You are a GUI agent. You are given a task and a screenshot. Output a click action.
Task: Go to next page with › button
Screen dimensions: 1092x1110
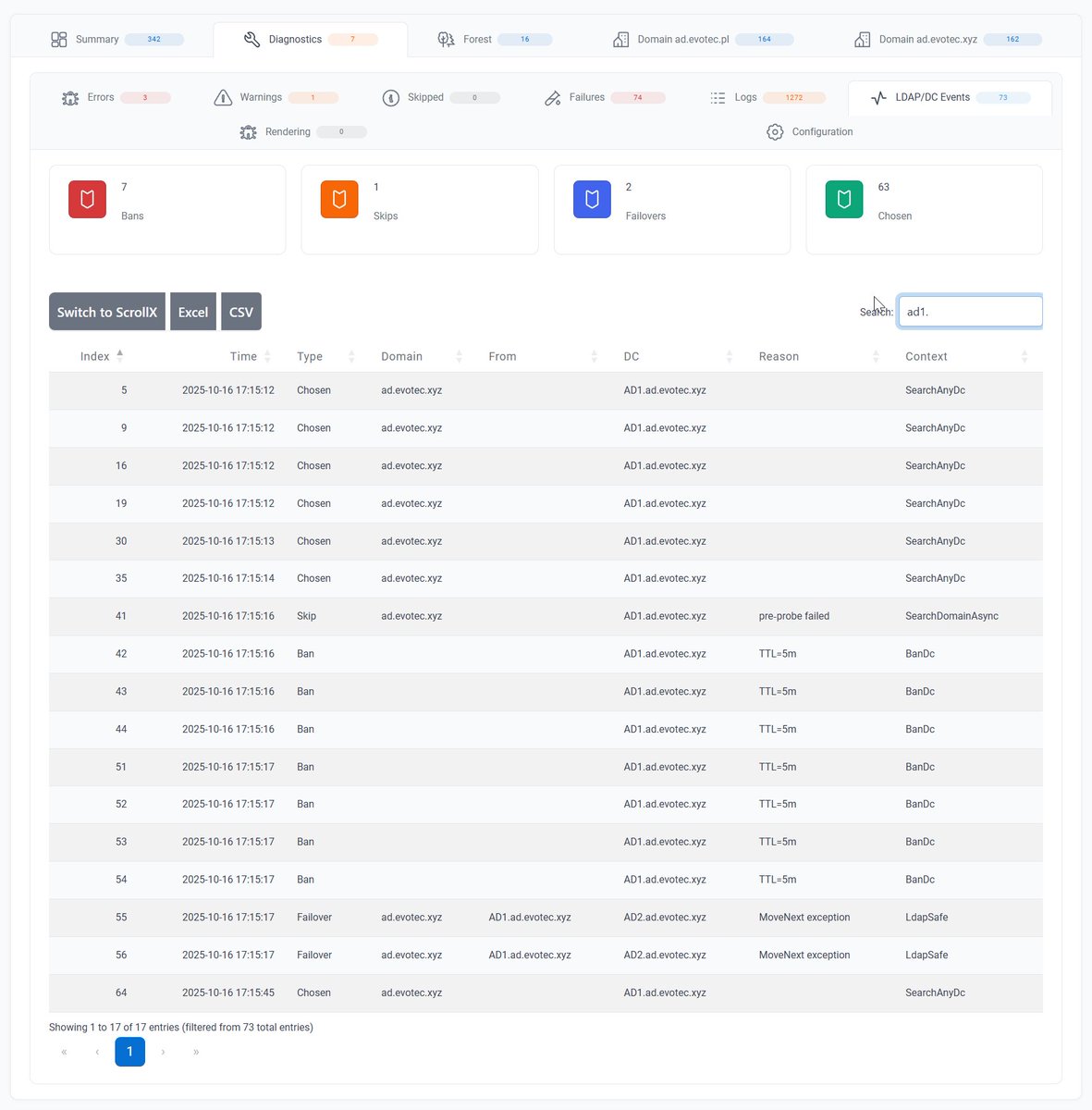163,1052
